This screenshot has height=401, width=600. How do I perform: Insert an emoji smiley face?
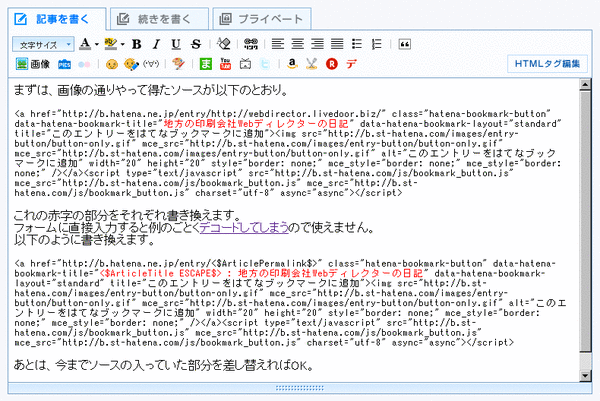(112, 64)
